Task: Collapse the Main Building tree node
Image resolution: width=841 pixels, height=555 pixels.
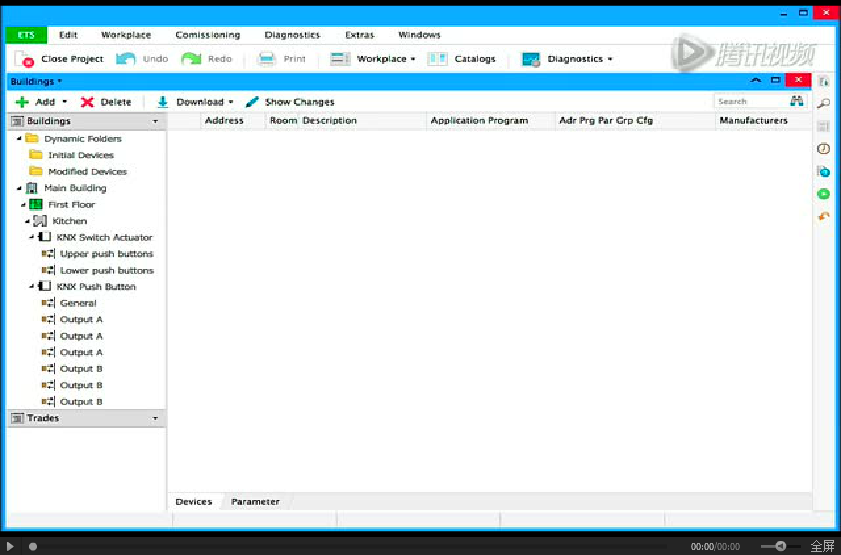Action: 19,188
